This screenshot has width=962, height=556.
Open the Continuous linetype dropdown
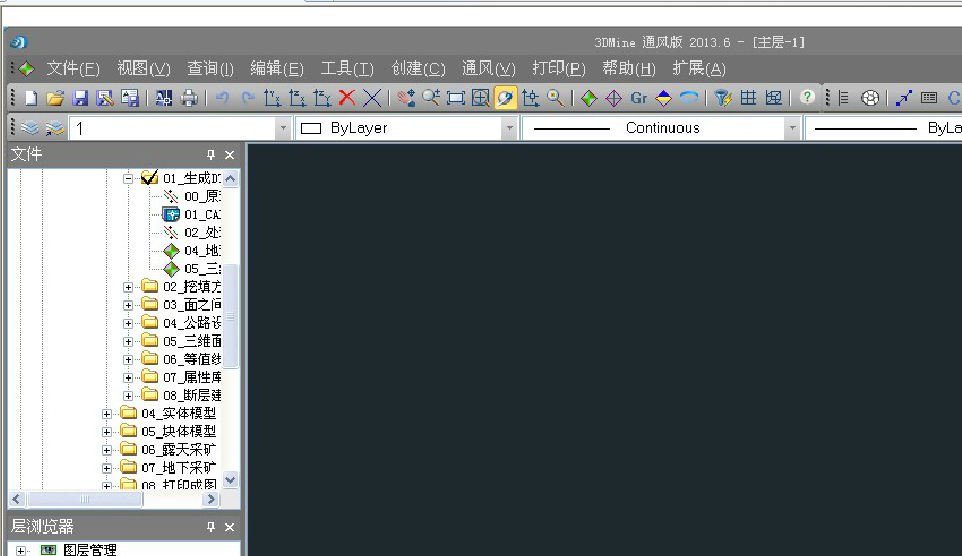pos(792,128)
